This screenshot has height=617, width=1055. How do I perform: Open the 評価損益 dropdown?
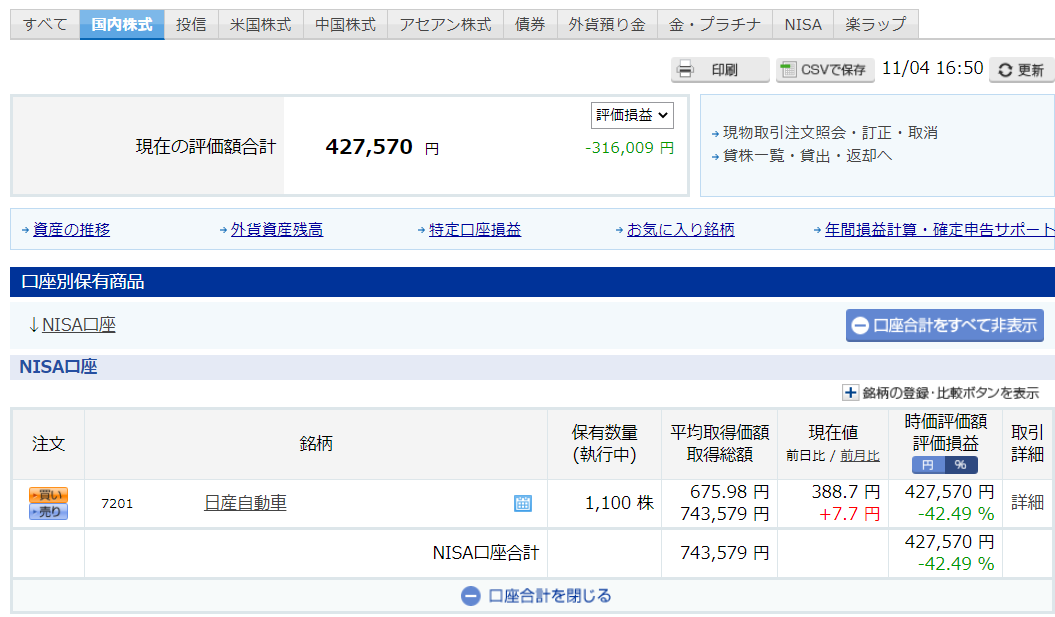[x=632, y=115]
